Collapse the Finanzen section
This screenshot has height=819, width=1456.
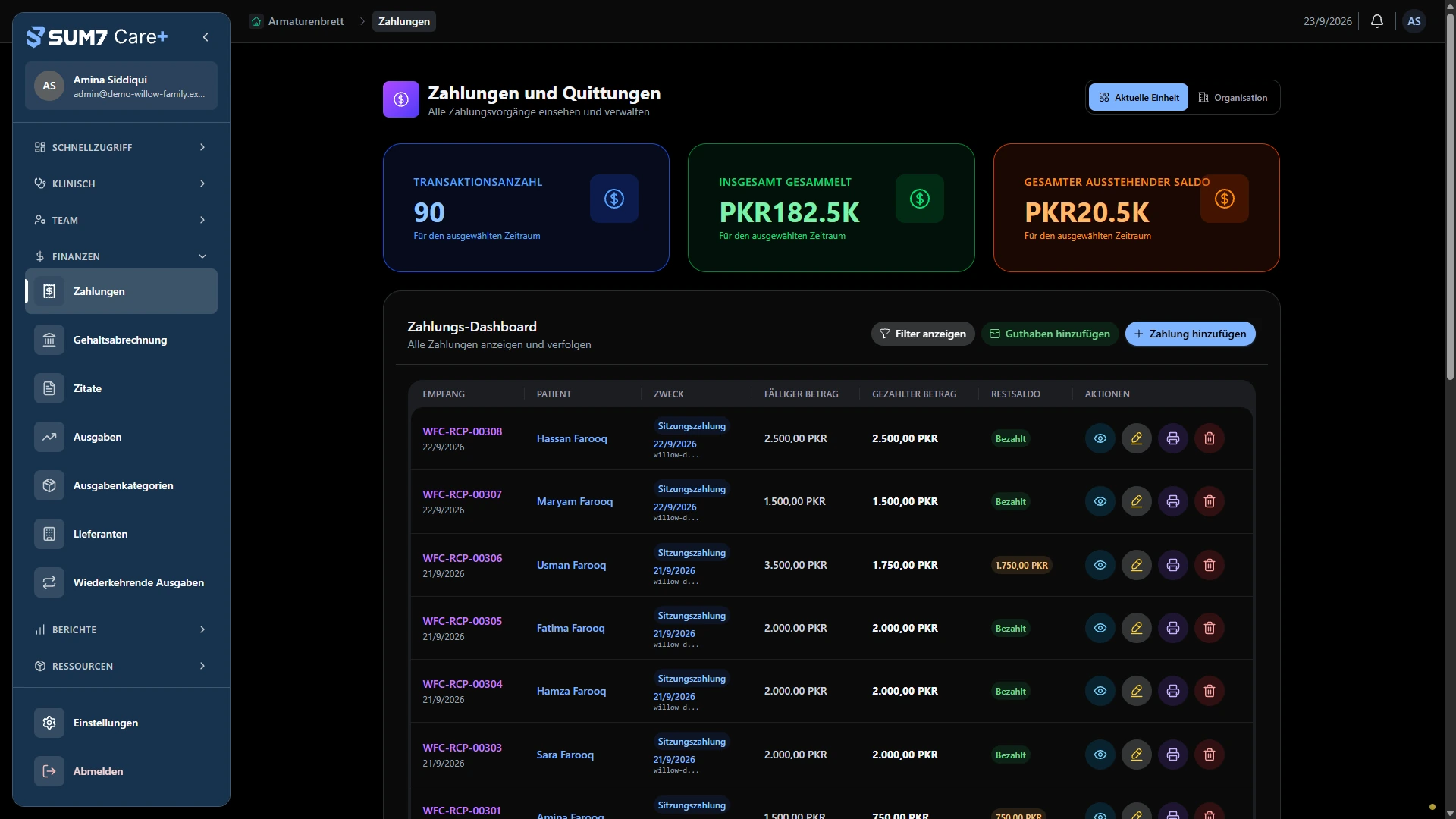(121, 256)
